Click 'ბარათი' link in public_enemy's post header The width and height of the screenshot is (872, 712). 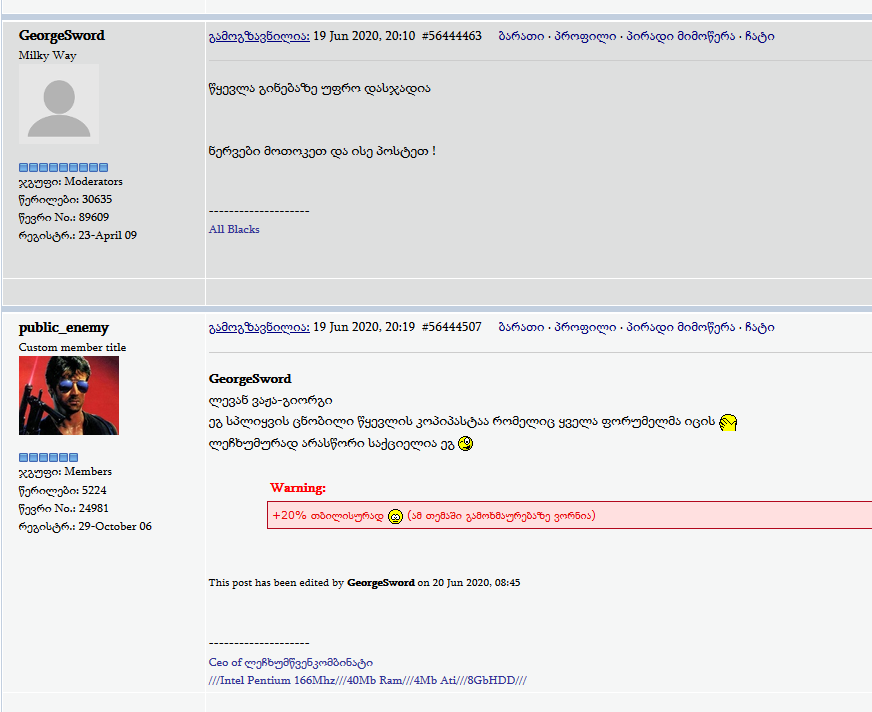(x=521, y=327)
